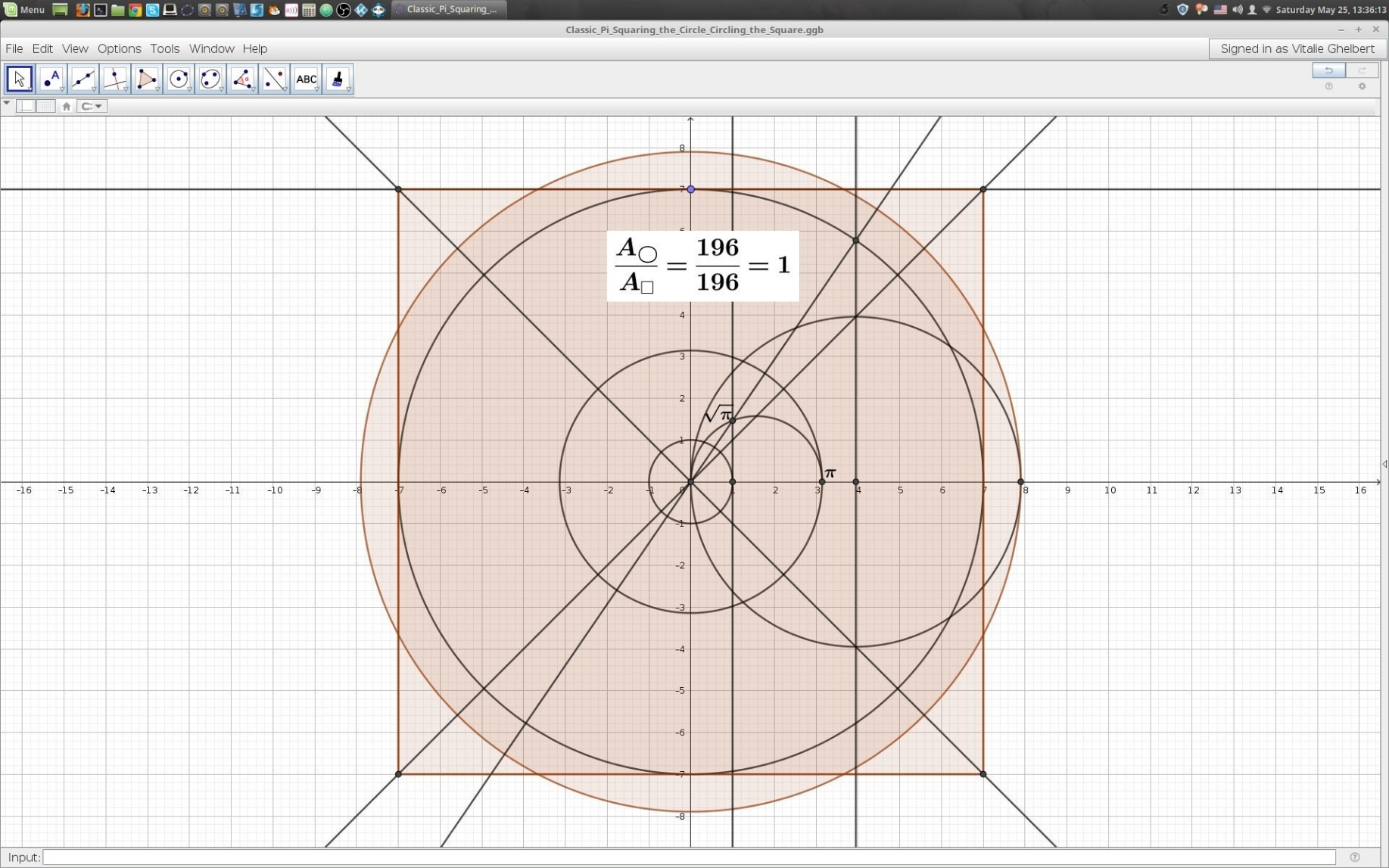Viewport: 1389px width, 868px height.
Task: Open the Edit menu
Action: point(42,48)
